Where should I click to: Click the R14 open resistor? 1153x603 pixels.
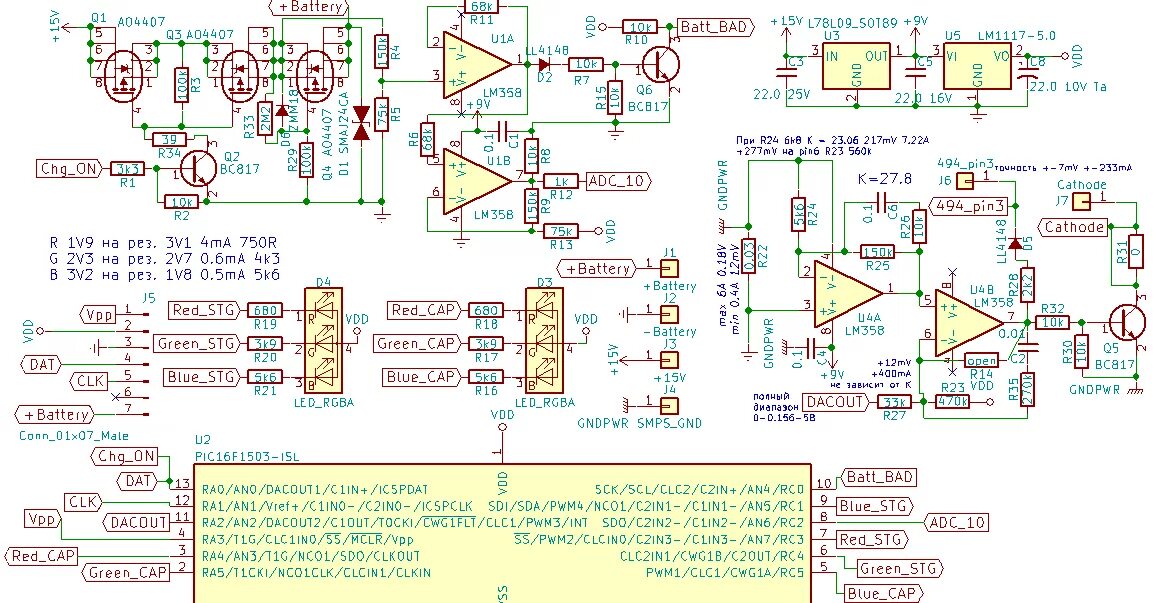point(982,360)
